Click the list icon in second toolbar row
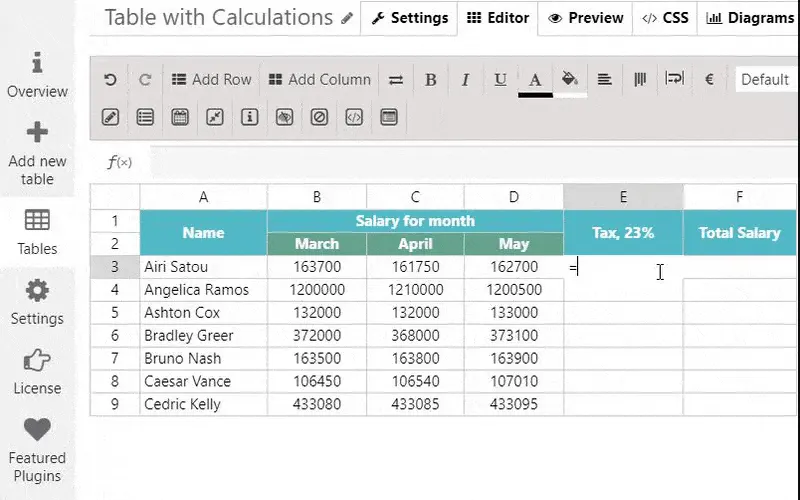This screenshot has height=500, width=800. [145, 117]
